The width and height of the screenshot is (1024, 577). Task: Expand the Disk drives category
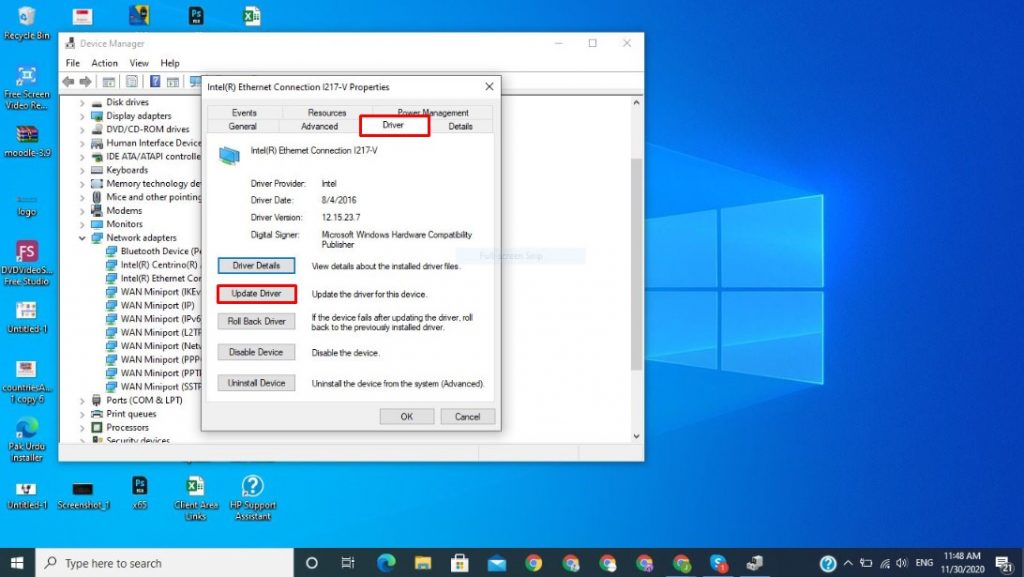(83, 102)
